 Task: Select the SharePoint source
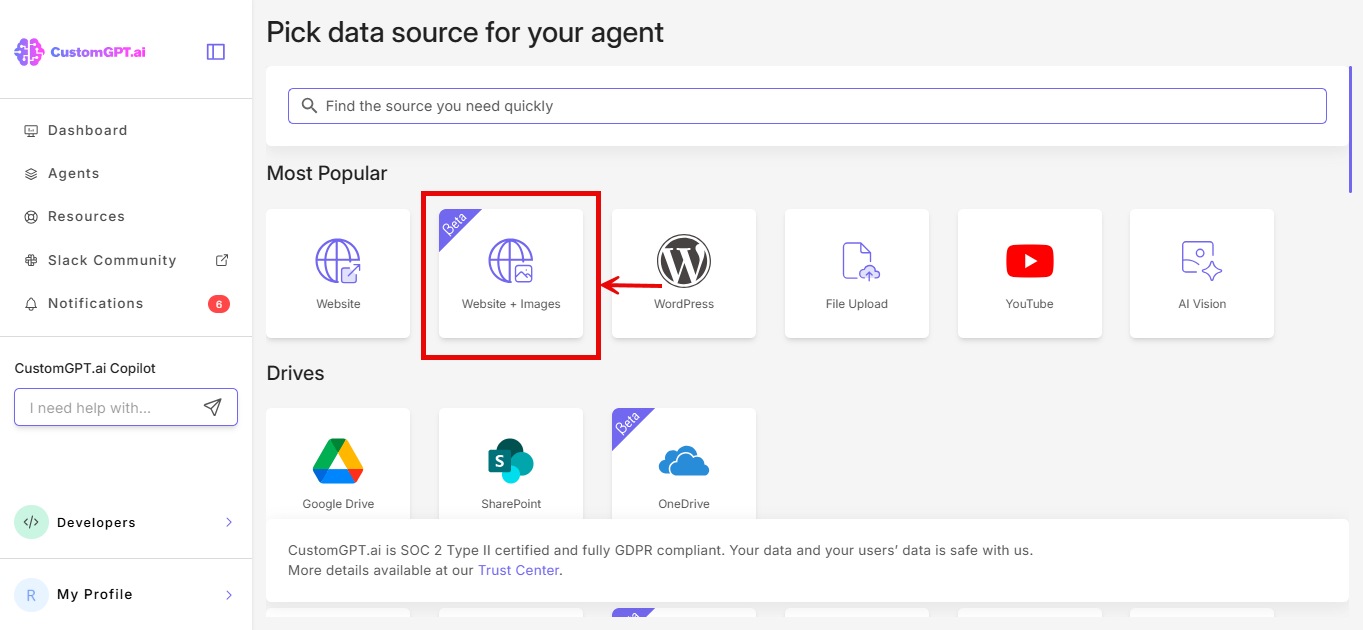pos(511,464)
